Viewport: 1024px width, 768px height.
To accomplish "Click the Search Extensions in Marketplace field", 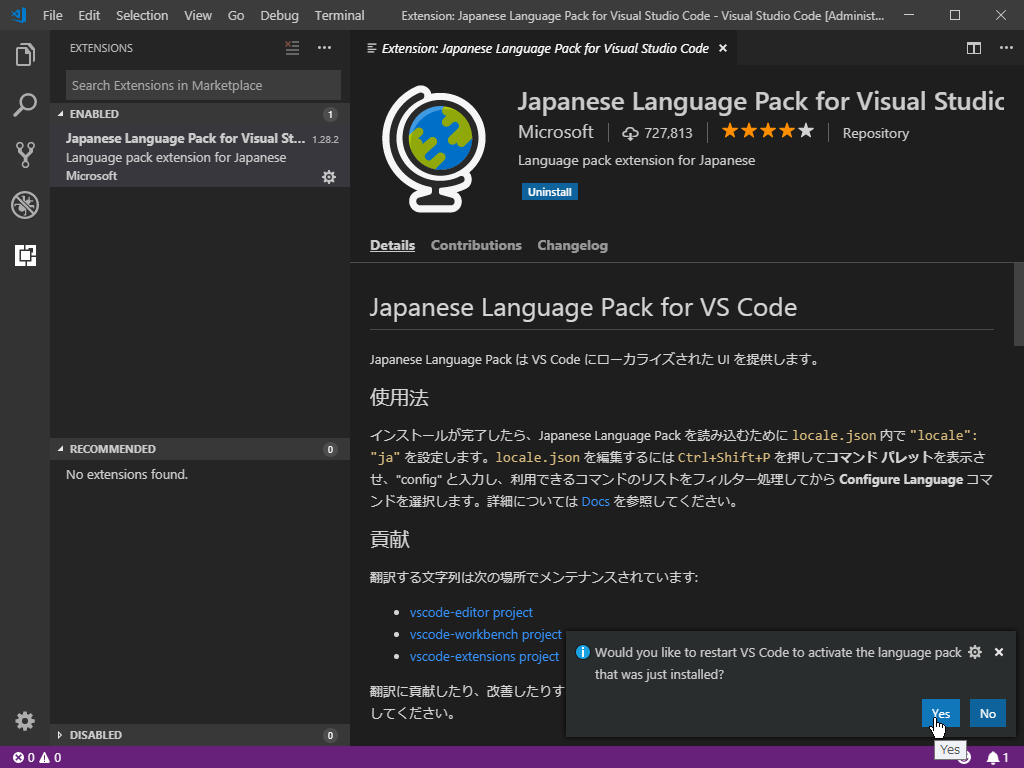I will pyautogui.click(x=202, y=85).
